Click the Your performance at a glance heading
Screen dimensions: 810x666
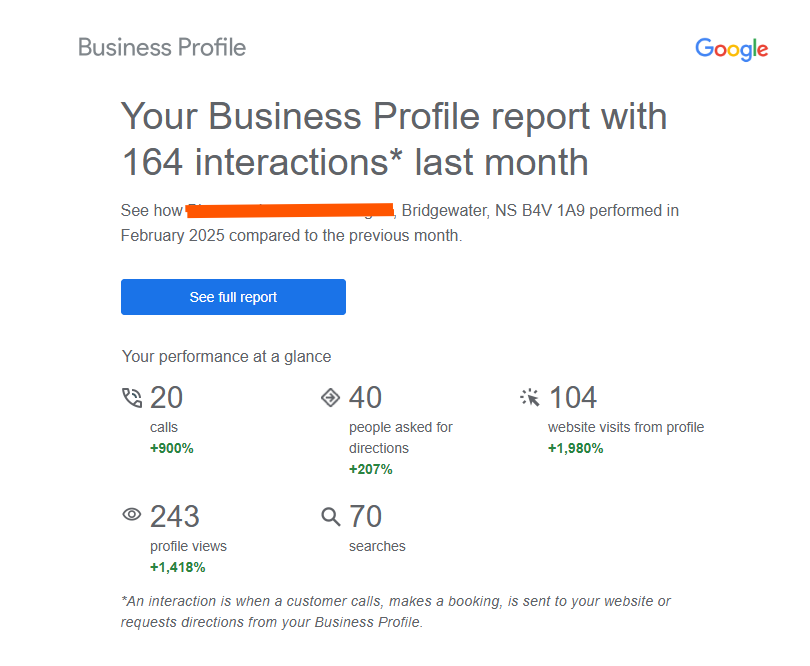[x=226, y=357]
